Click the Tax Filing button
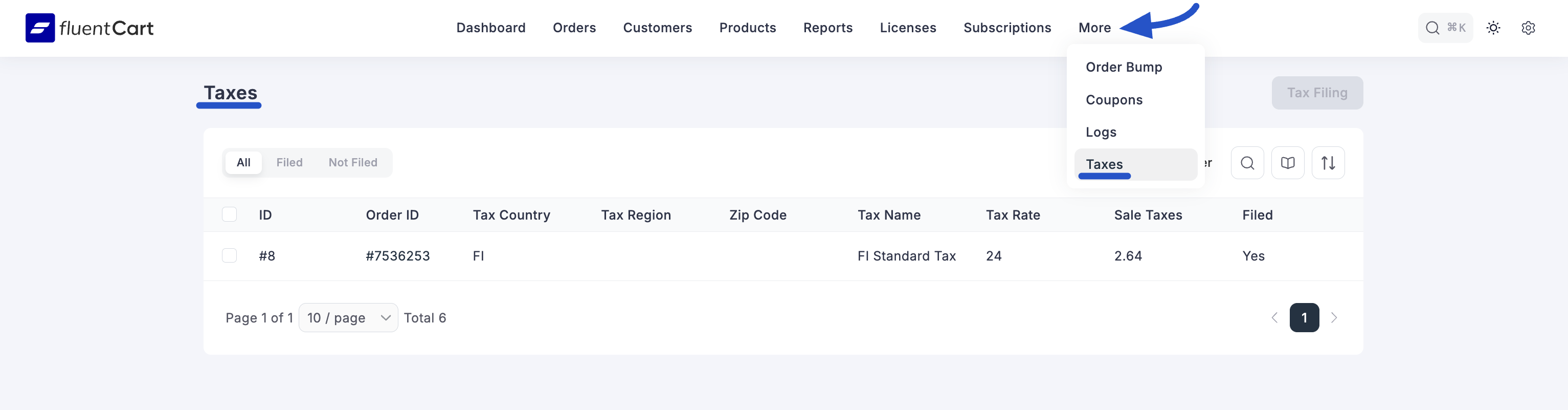Viewport: 1568px width, 410px height. (1316, 93)
